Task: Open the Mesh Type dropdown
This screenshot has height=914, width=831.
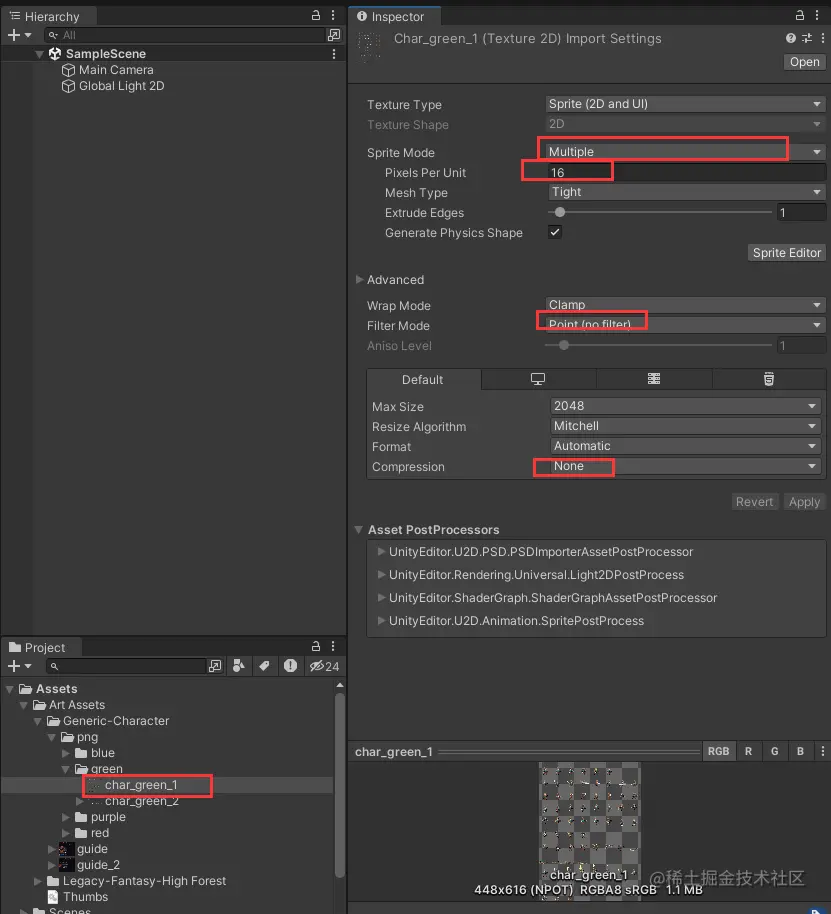Action: [x=685, y=192]
